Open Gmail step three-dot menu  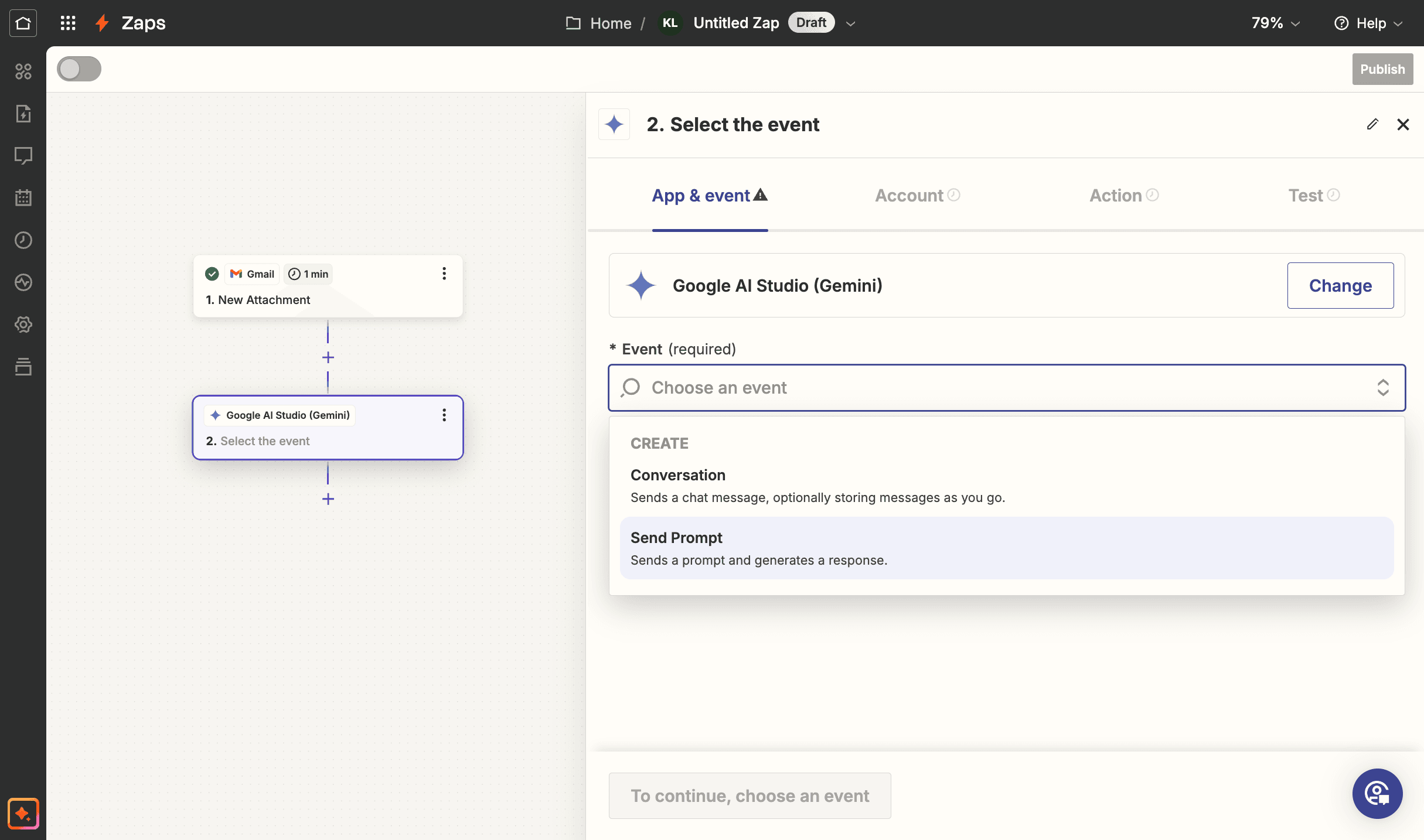444,274
